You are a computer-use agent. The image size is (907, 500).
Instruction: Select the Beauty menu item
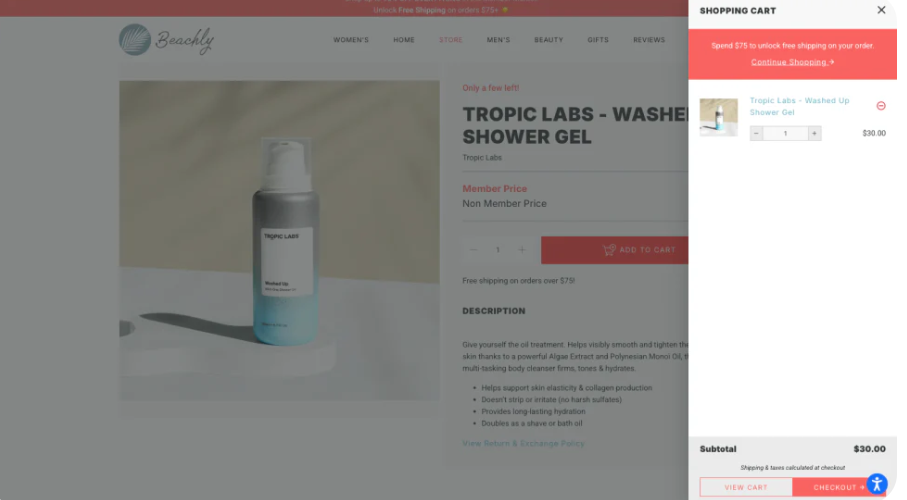coord(548,40)
